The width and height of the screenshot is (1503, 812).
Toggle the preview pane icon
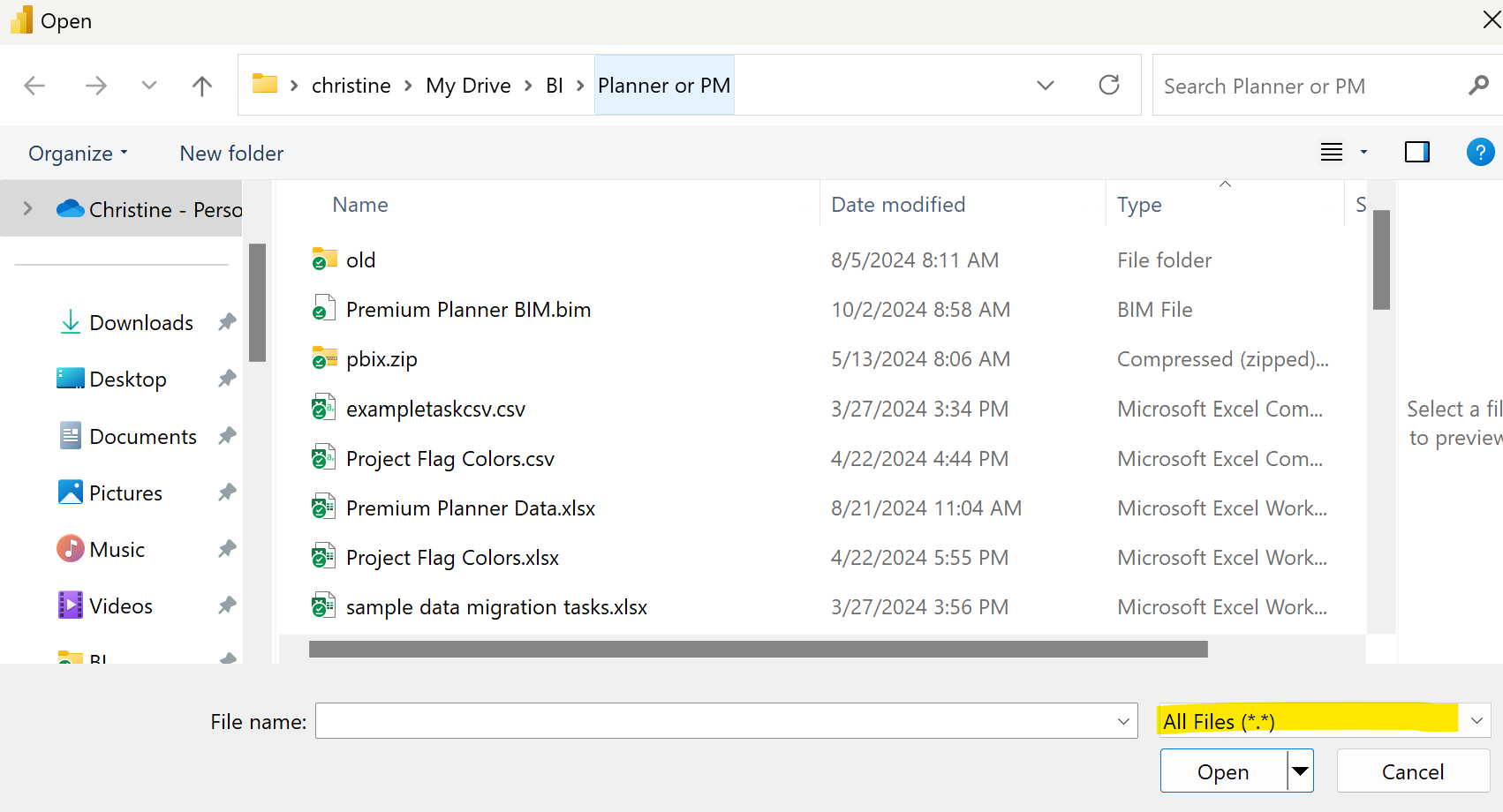pos(1416,152)
